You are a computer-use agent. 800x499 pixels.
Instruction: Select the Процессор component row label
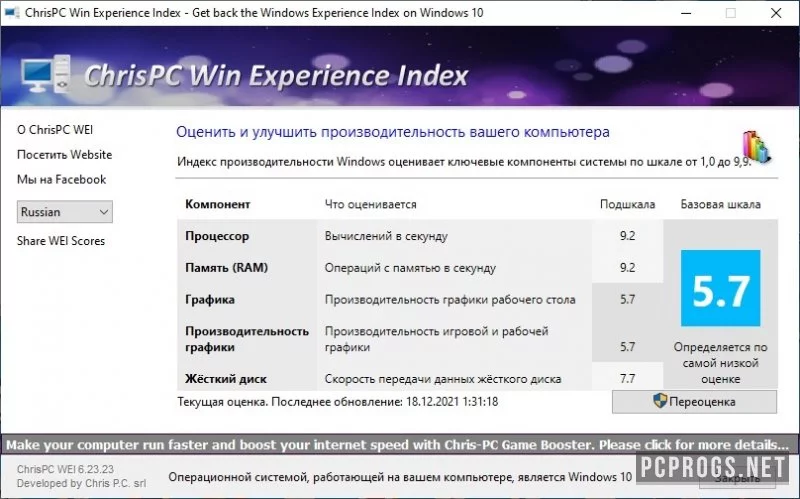click(217, 236)
